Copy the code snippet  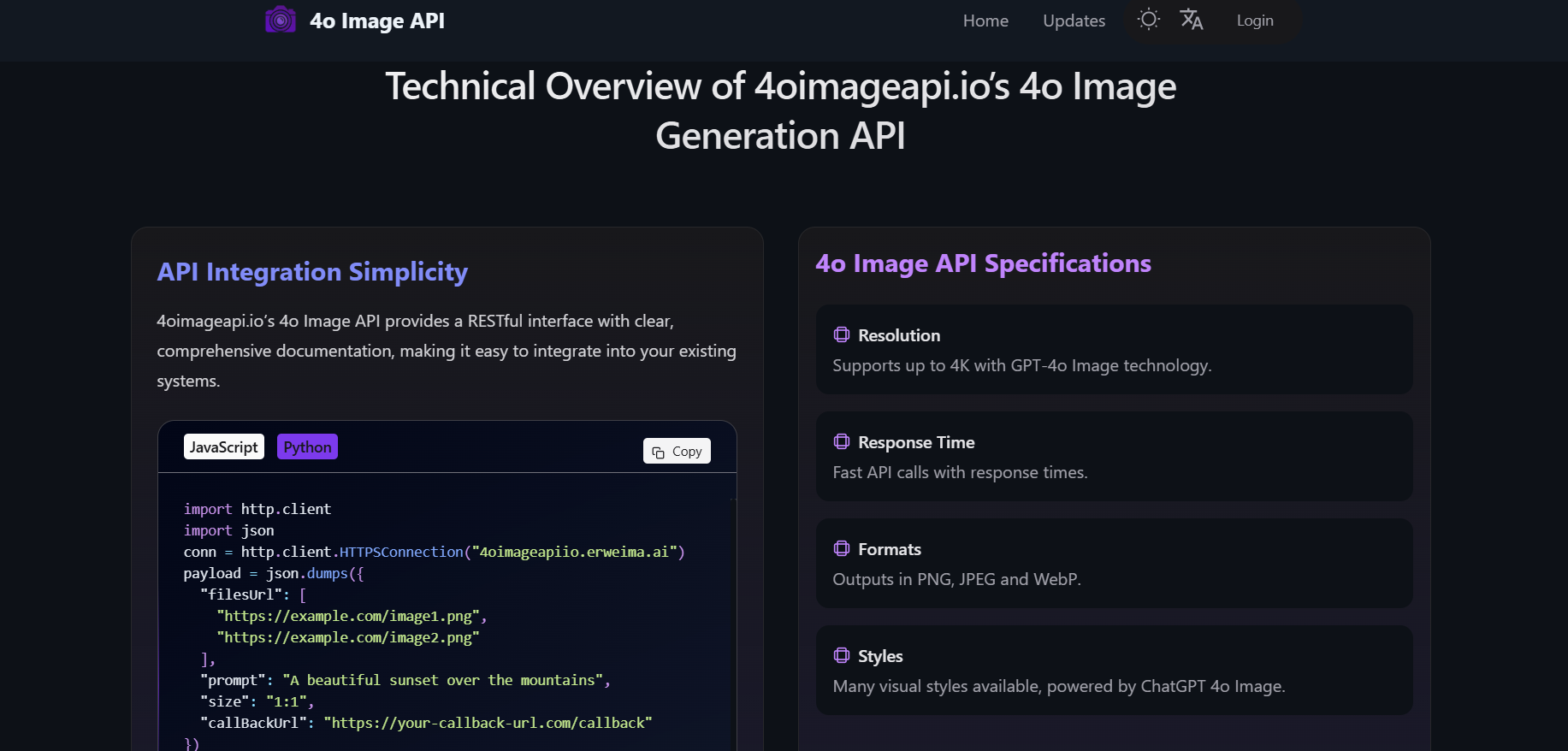point(677,451)
